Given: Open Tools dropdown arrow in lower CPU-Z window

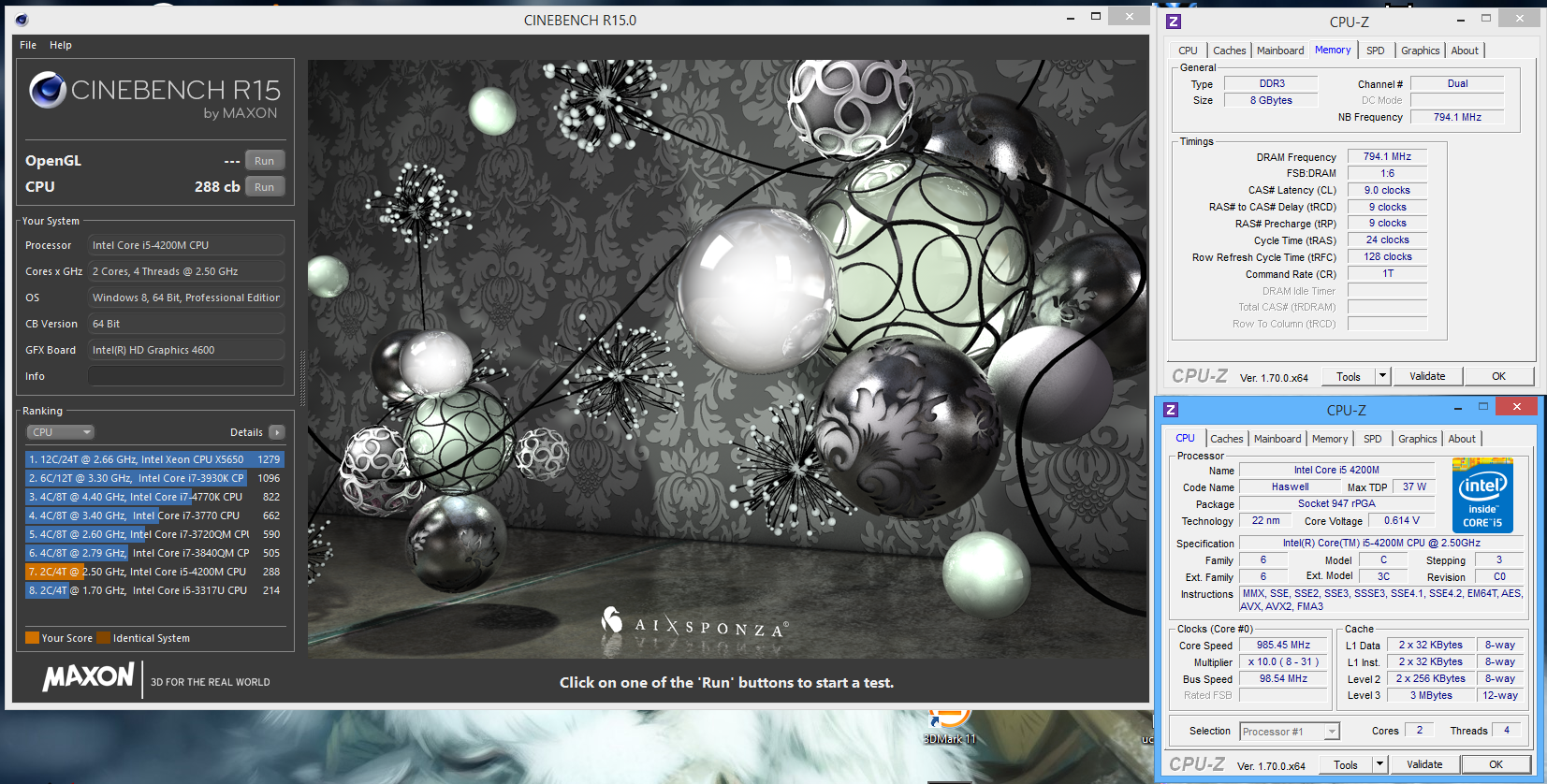Looking at the screenshot, I should click(1379, 764).
